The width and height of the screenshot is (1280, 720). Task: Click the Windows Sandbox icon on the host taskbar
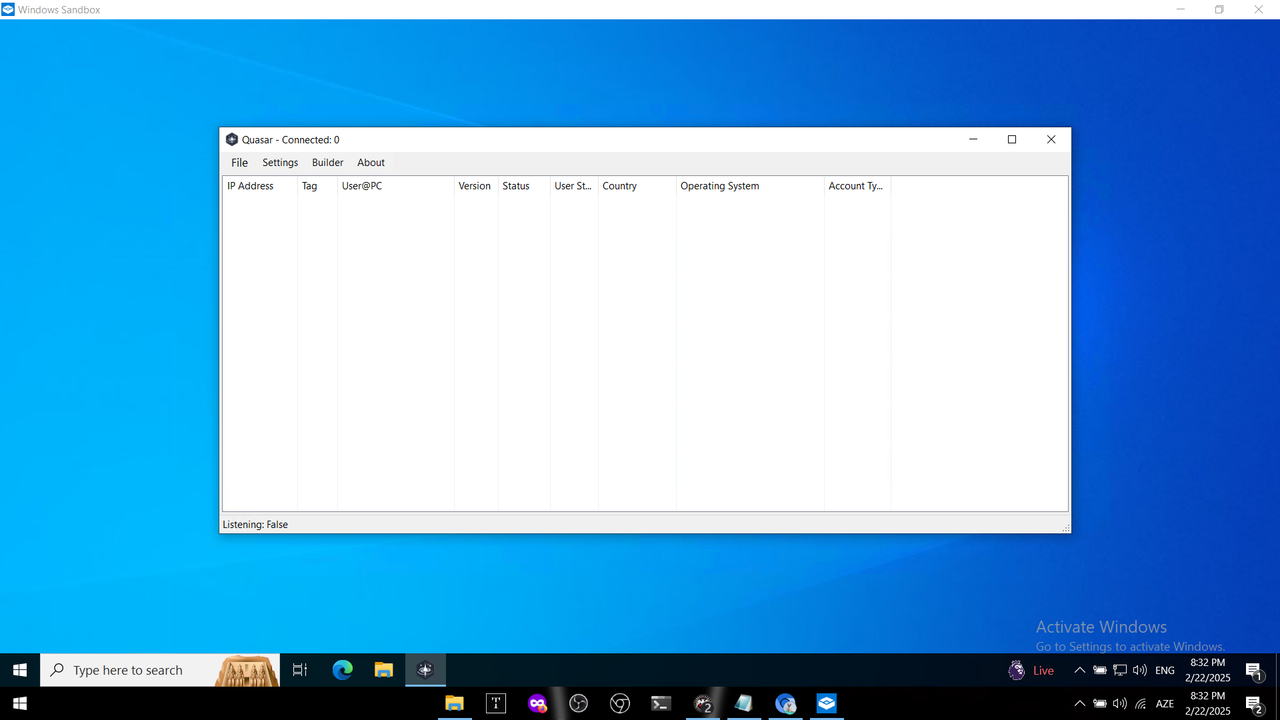click(x=826, y=704)
